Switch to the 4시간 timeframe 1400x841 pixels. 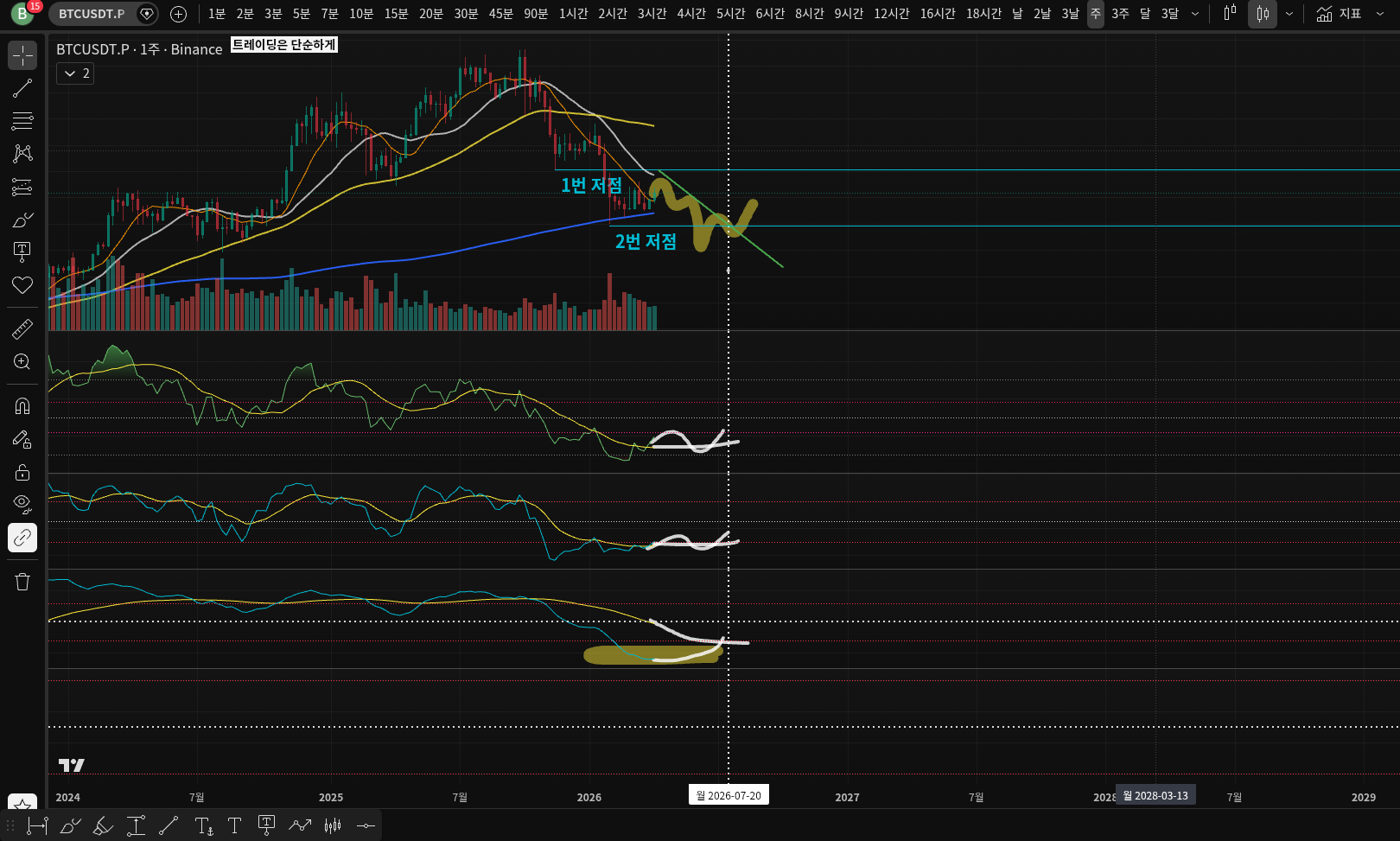pos(690,14)
